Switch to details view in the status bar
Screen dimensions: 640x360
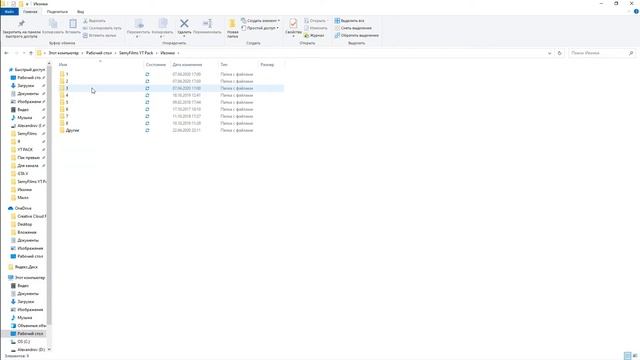click(628, 356)
